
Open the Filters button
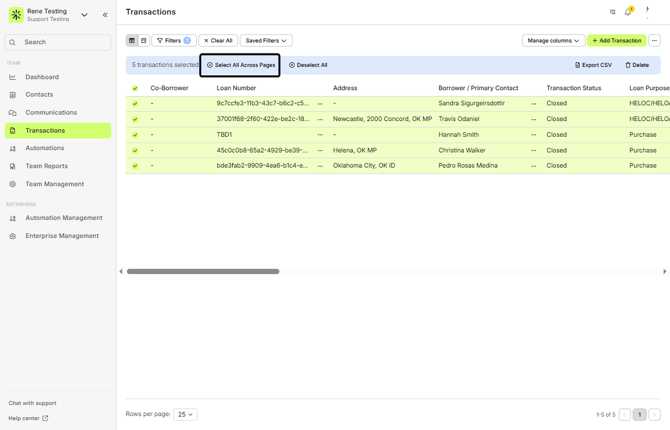pos(174,41)
